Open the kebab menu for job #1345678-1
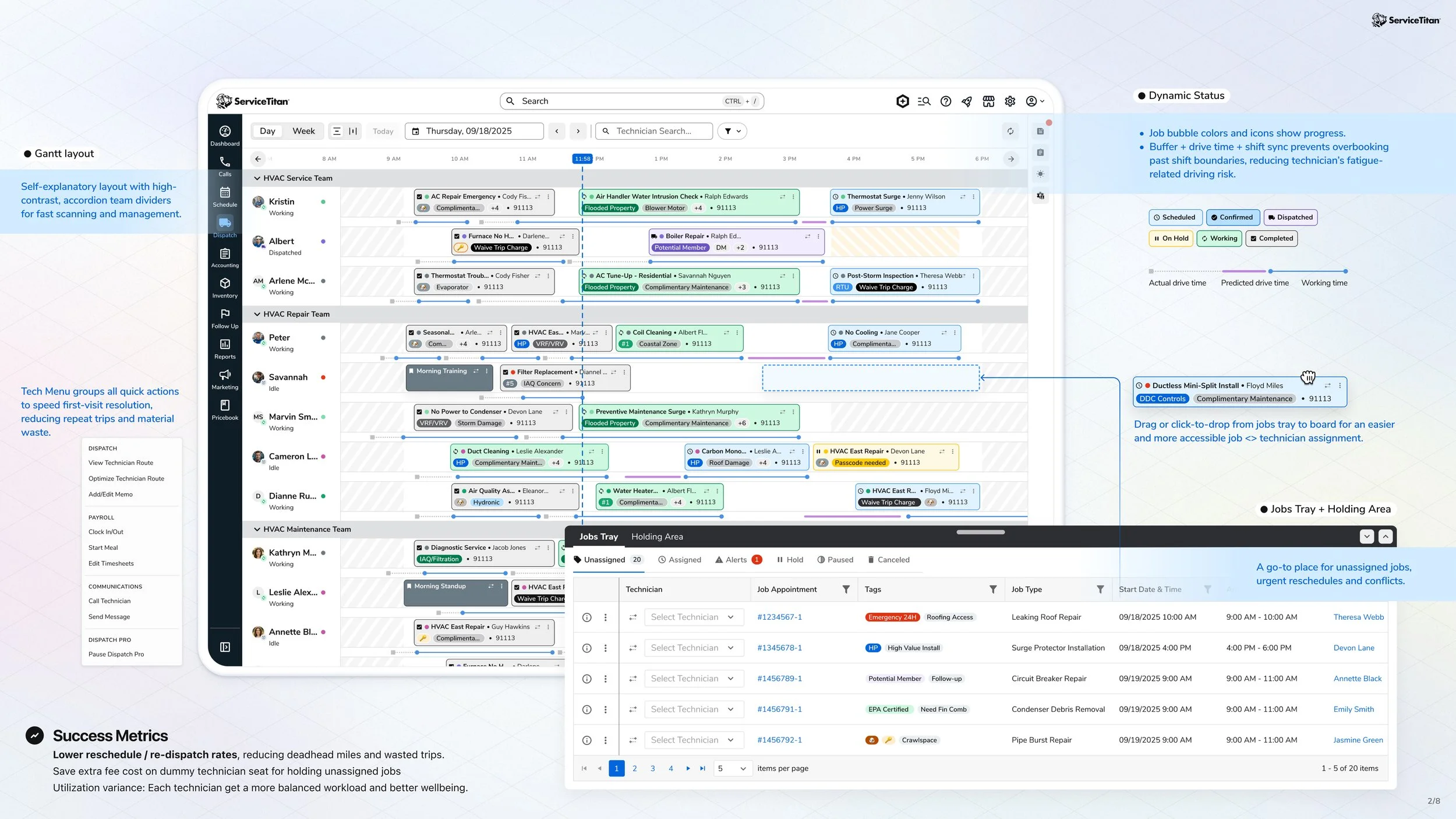 [x=606, y=648]
